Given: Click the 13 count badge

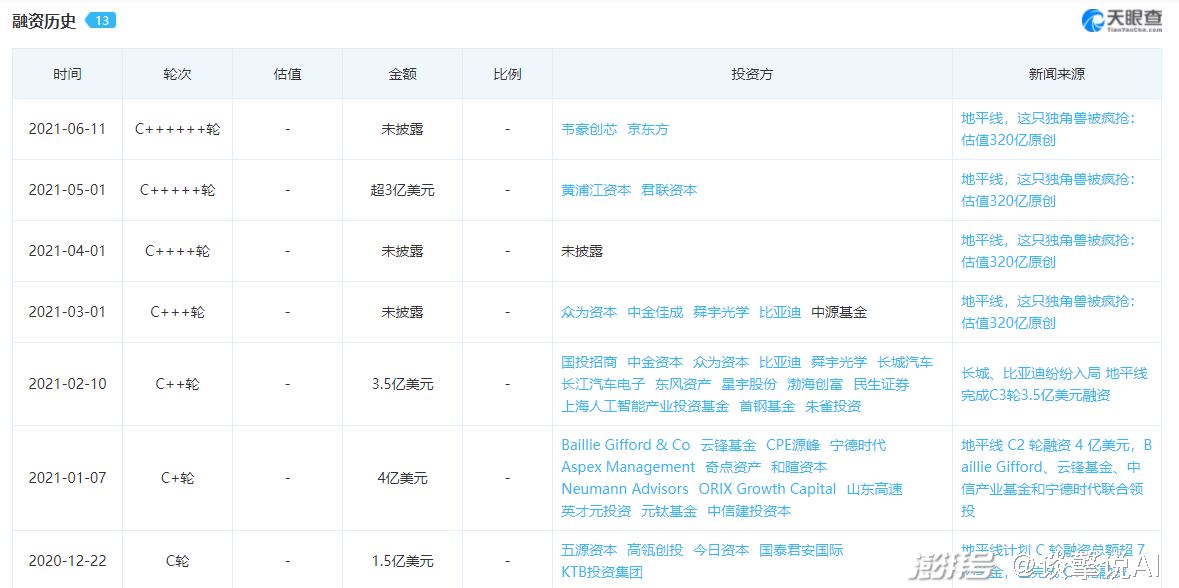Looking at the screenshot, I should 99,21.
